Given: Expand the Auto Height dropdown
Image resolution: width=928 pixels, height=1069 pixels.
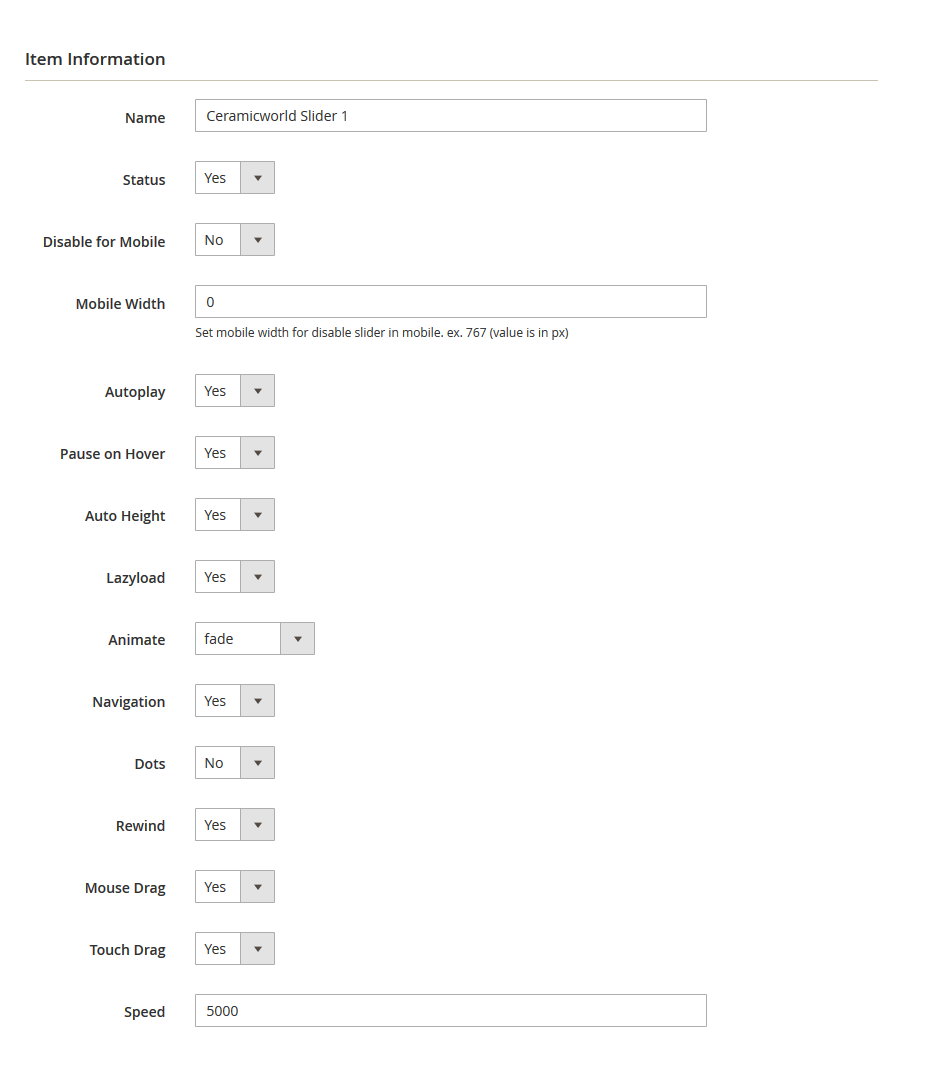Looking at the screenshot, I should [235, 515].
